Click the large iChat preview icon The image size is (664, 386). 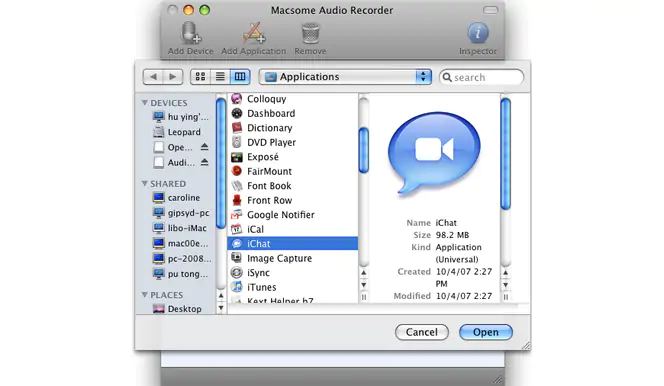point(434,153)
